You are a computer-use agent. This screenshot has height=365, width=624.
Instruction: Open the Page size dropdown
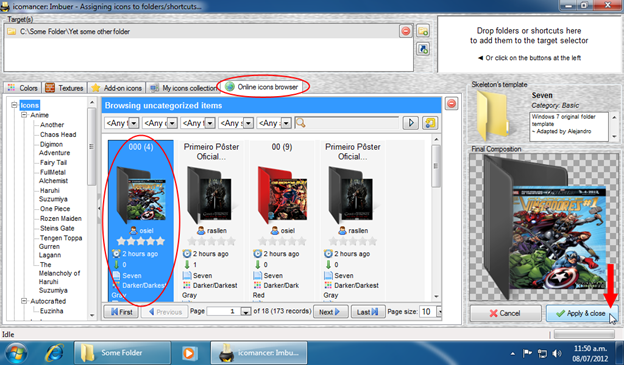439,312
